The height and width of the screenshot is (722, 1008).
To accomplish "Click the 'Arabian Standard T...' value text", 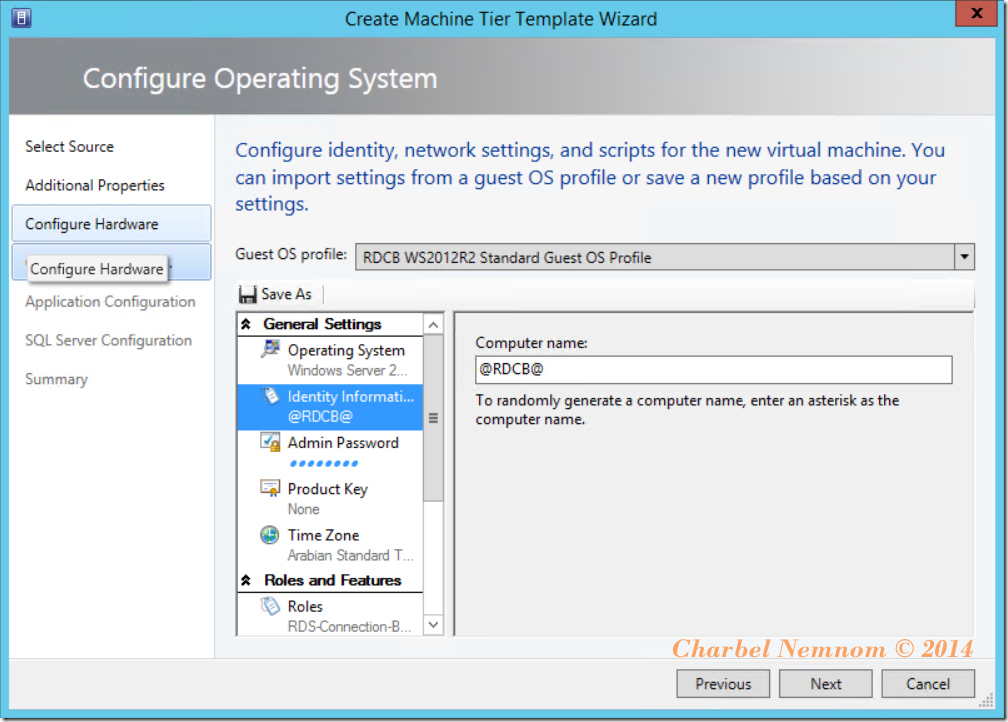I will pos(350,555).
